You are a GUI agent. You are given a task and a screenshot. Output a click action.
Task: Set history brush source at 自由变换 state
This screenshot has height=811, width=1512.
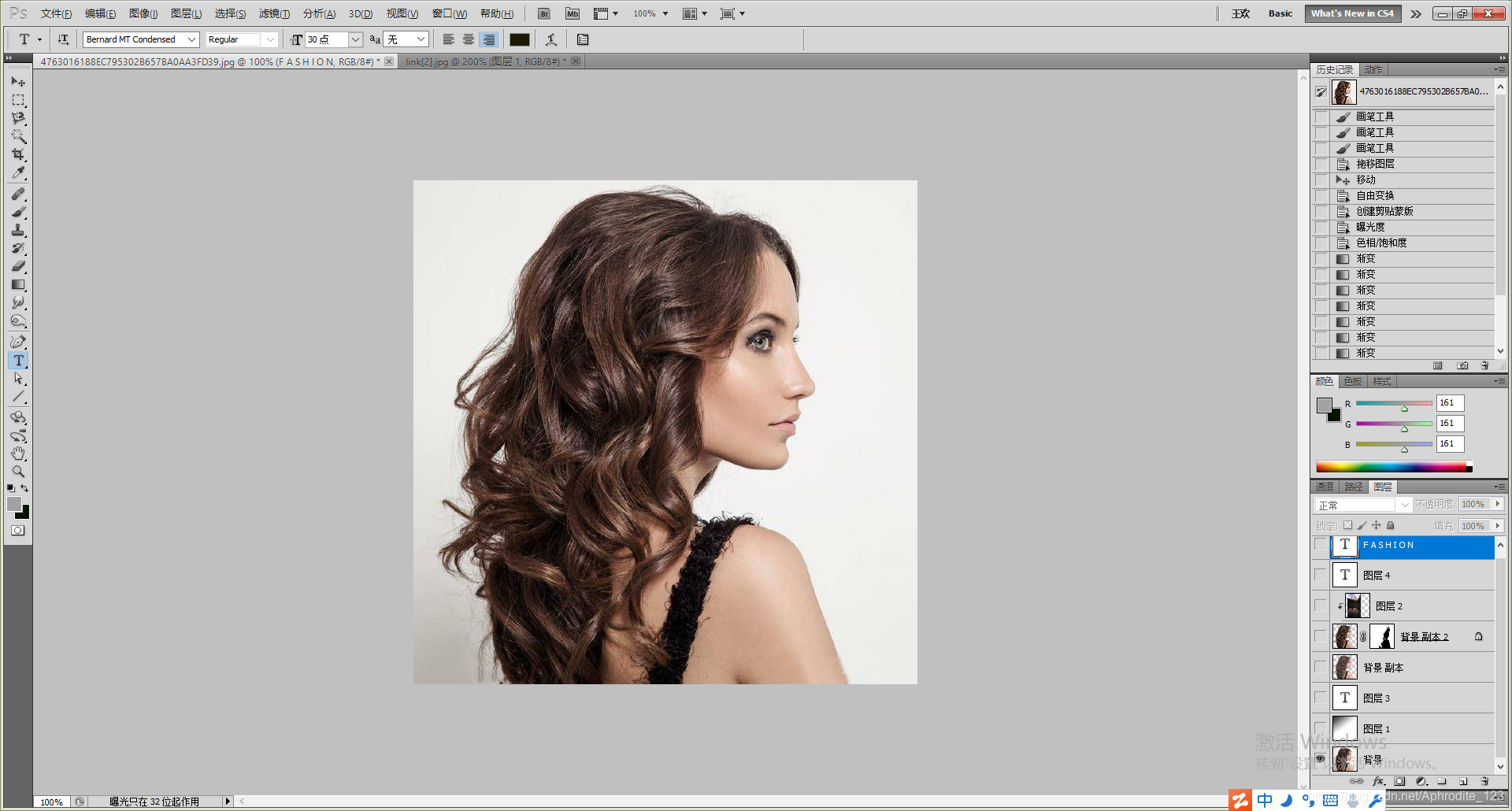click(x=1321, y=195)
